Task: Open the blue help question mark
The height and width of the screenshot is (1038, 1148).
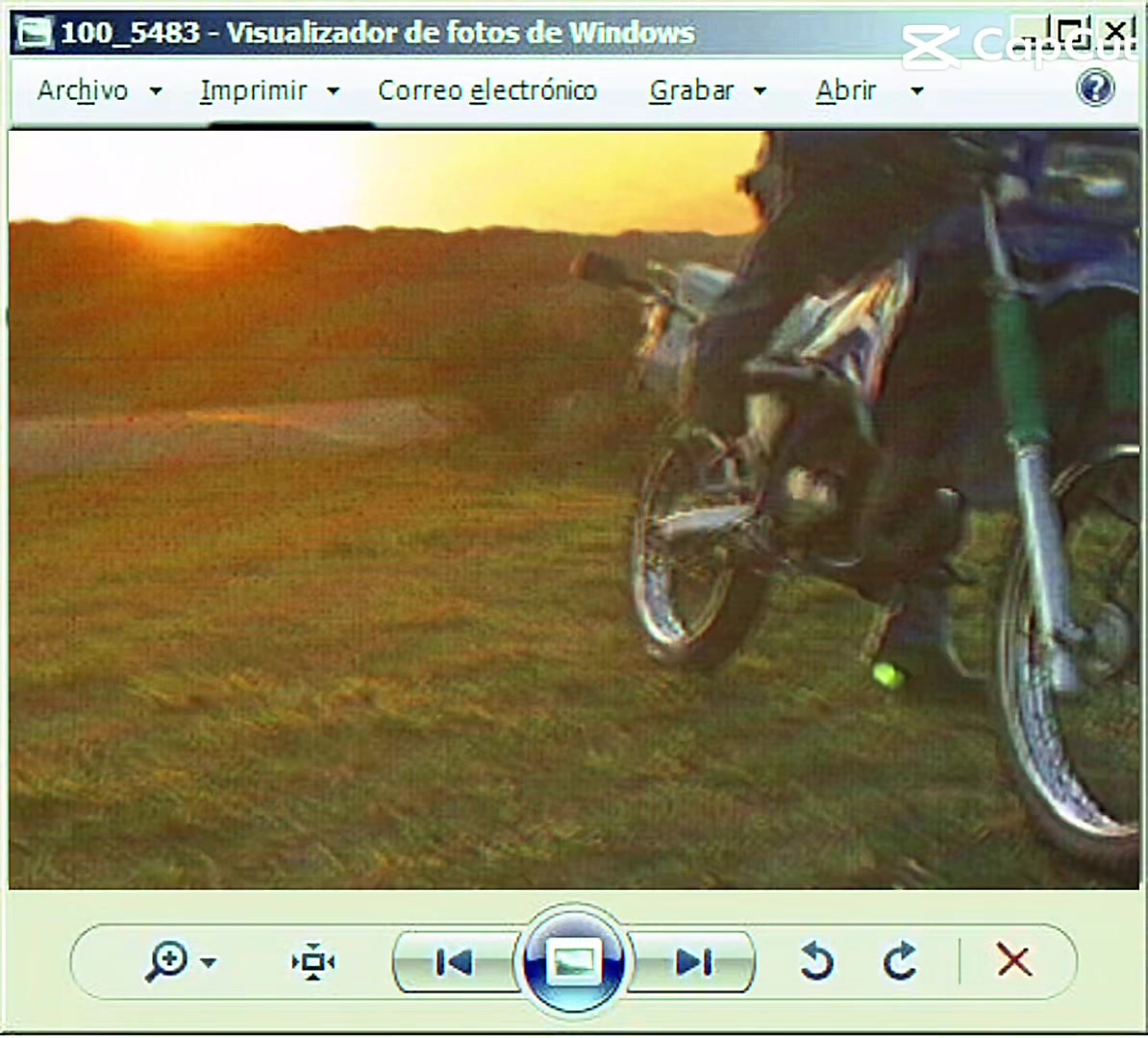Action: point(1095,89)
